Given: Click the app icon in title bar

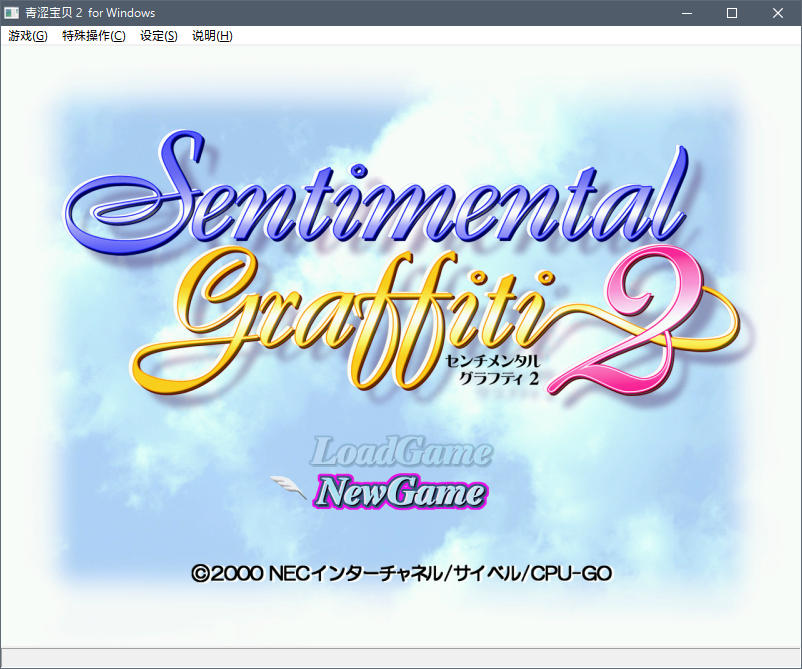Looking at the screenshot, I should pyautogui.click(x=11, y=13).
